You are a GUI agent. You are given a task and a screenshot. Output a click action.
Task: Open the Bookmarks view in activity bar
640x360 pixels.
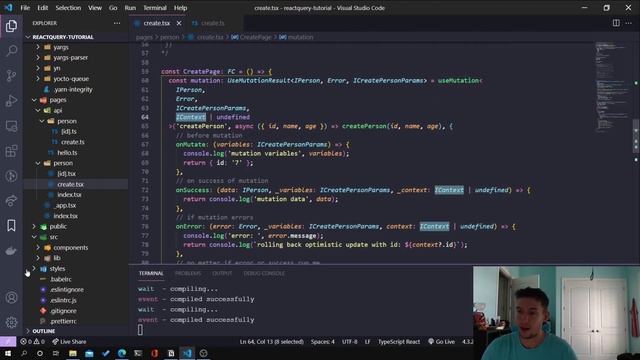[11, 225]
